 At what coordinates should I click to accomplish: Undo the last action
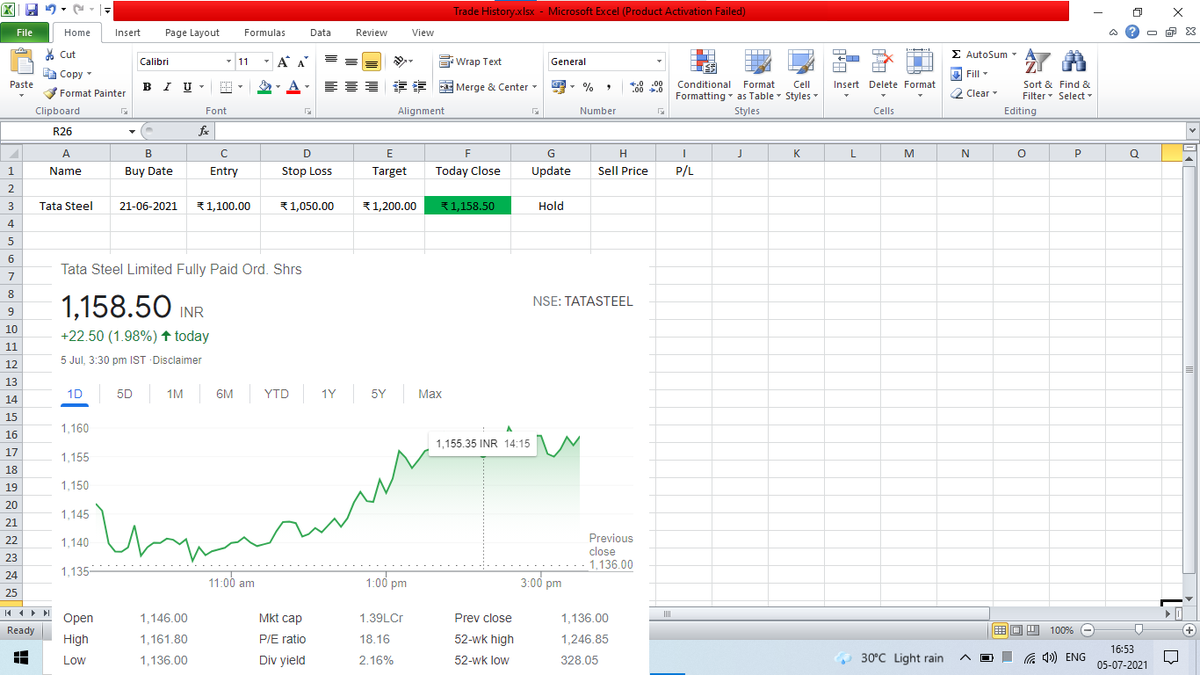tap(49, 11)
